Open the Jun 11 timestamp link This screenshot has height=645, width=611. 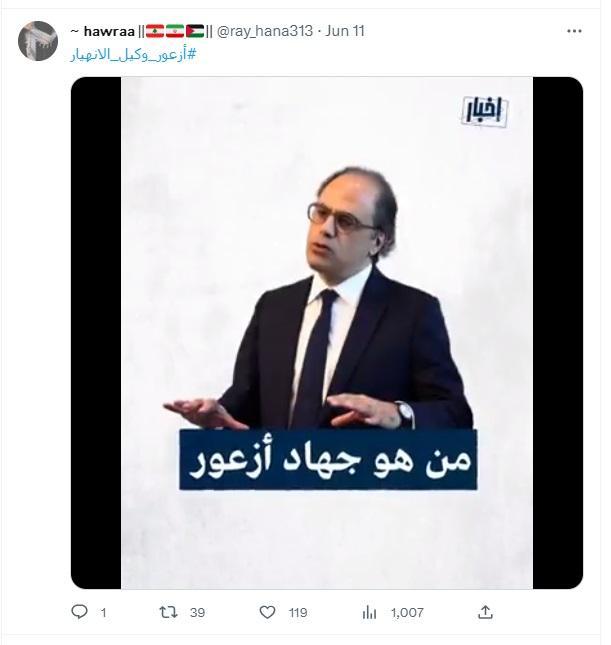(345, 31)
